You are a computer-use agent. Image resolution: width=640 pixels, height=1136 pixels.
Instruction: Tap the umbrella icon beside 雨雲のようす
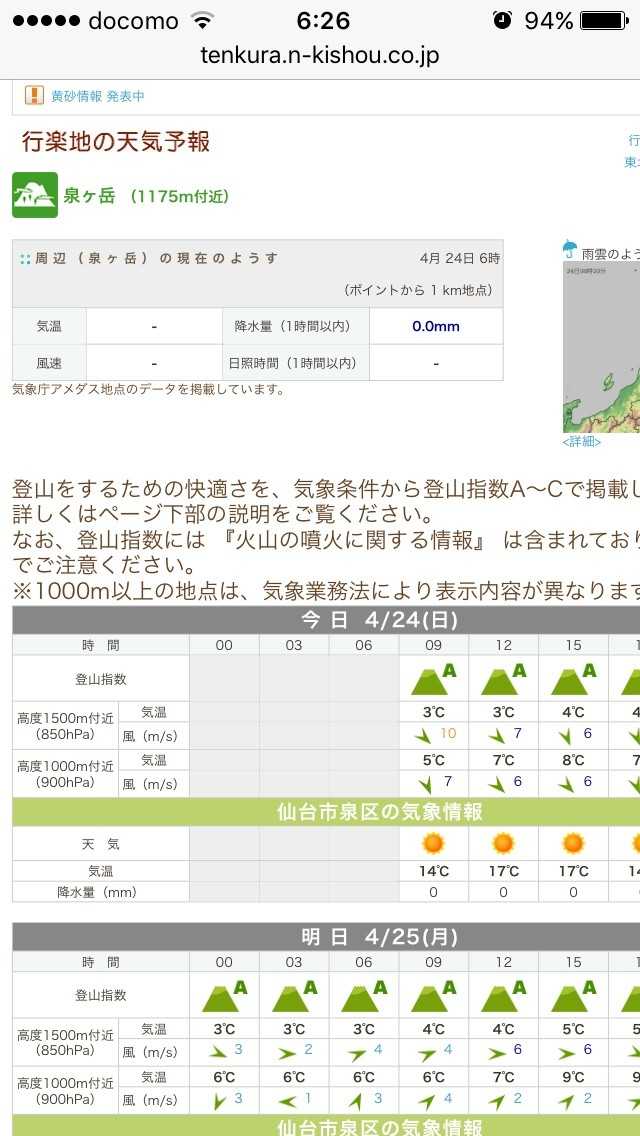569,250
